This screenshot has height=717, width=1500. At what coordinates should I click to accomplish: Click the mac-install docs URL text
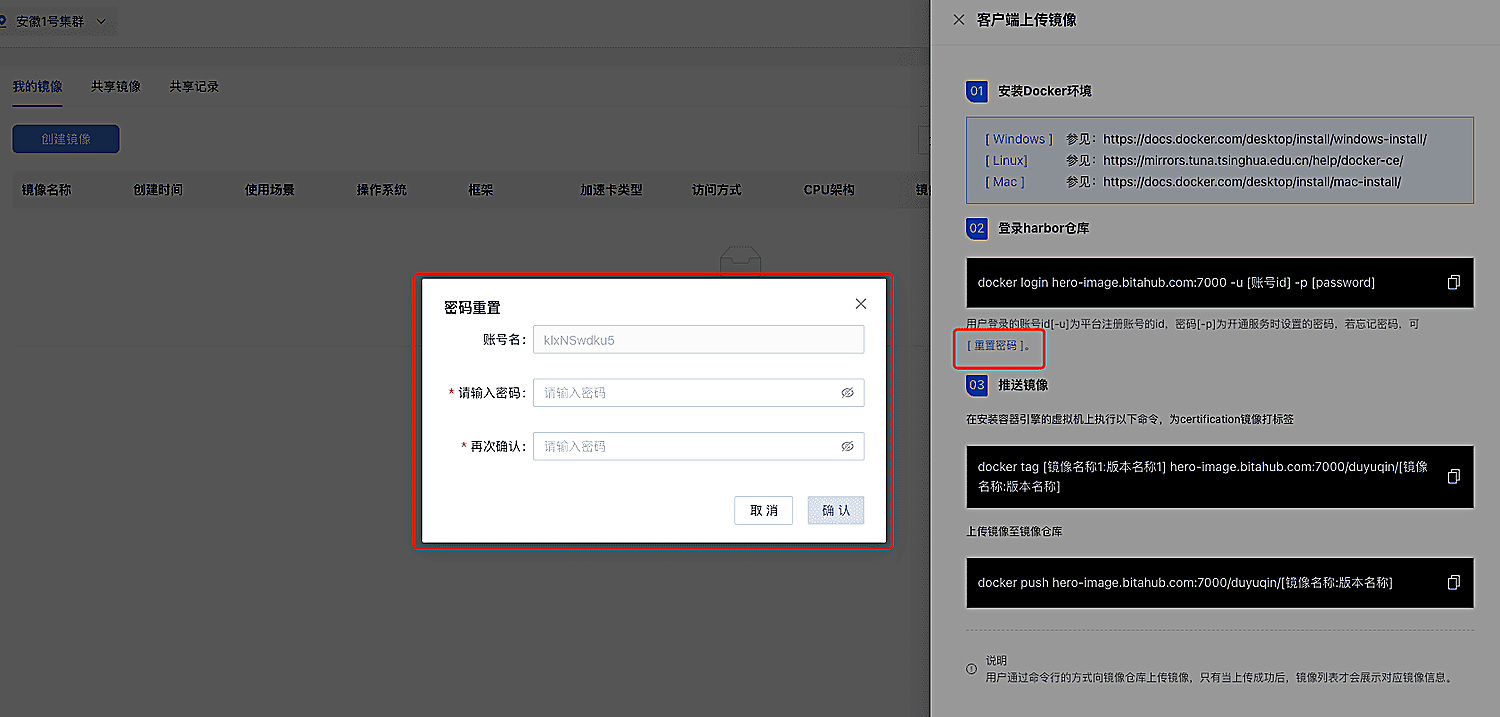[x=1252, y=182]
